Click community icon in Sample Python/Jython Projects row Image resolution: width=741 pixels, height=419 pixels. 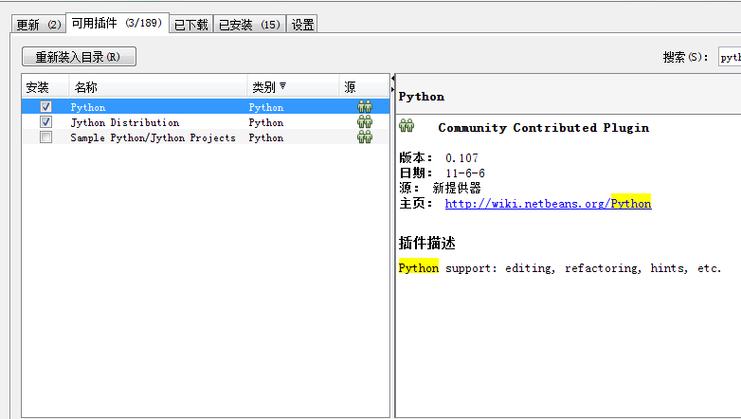click(x=364, y=137)
